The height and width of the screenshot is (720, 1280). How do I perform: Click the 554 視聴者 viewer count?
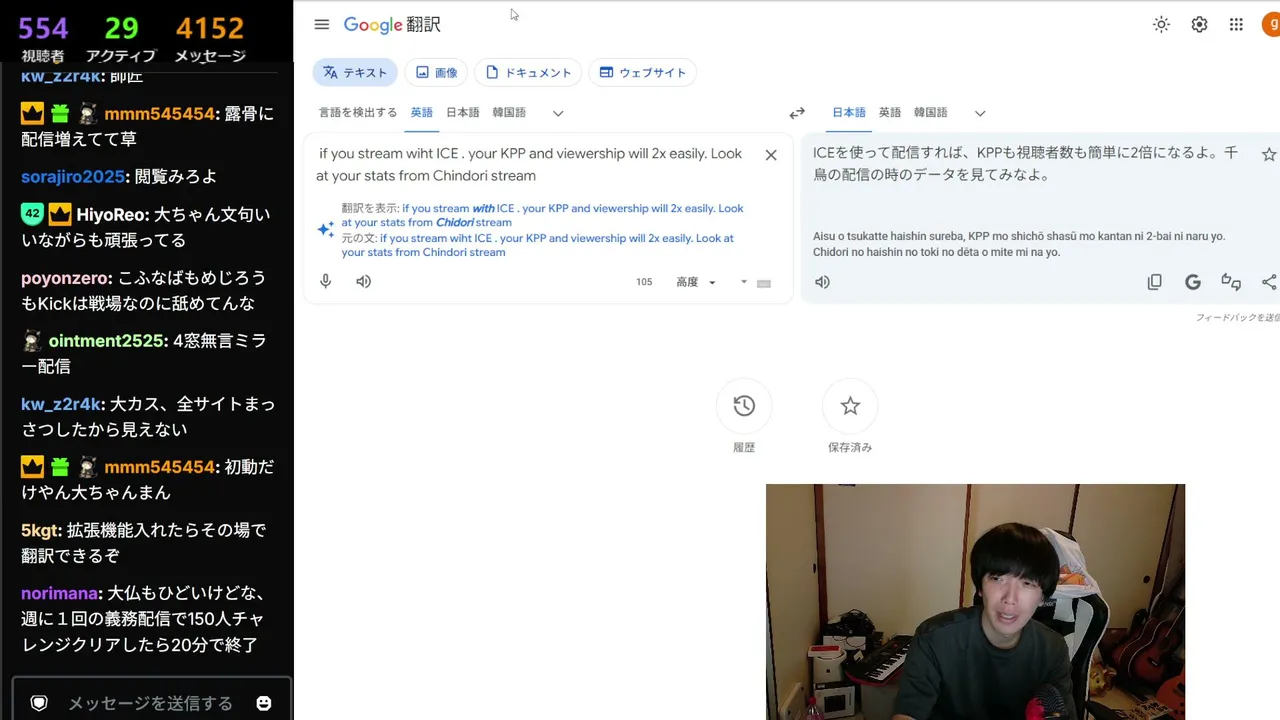click(43, 38)
